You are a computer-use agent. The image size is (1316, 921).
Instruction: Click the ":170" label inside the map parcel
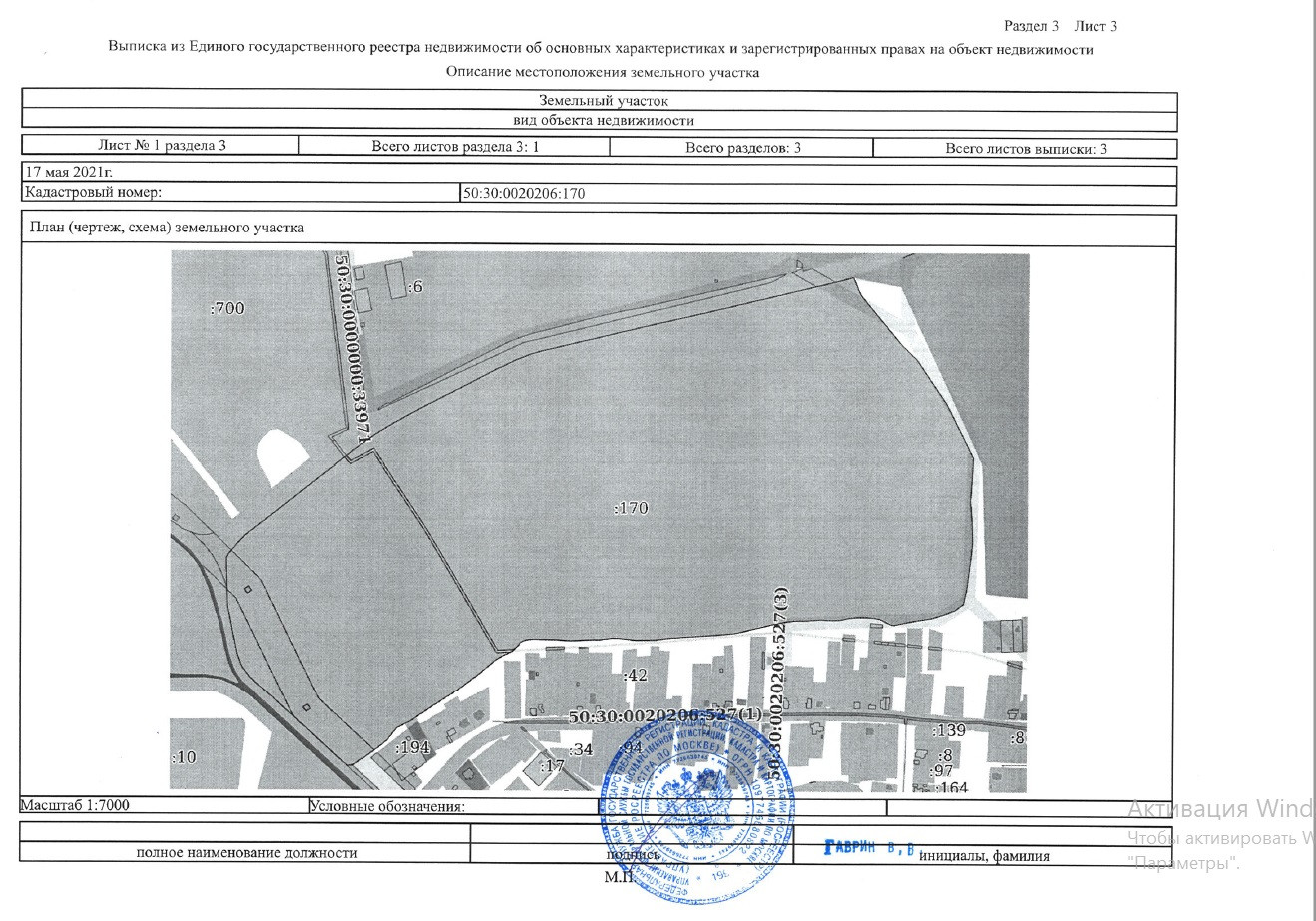[630, 508]
